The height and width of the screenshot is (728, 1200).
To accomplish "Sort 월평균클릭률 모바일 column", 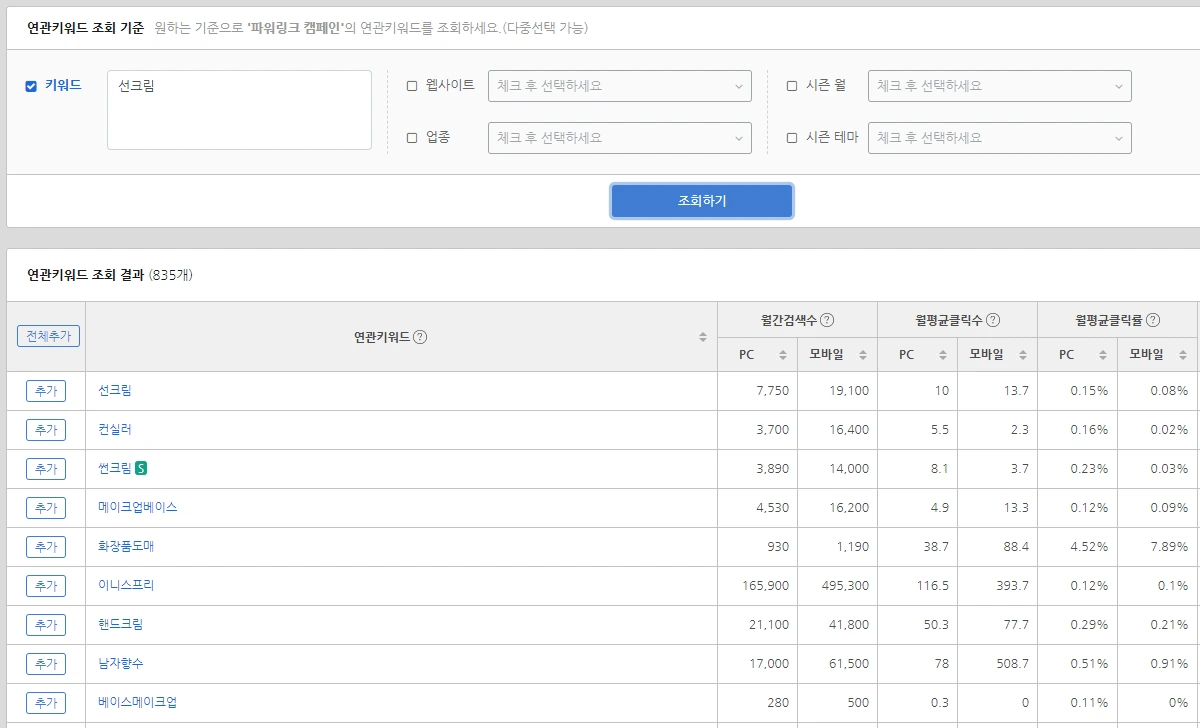I will [x=1183, y=355].
